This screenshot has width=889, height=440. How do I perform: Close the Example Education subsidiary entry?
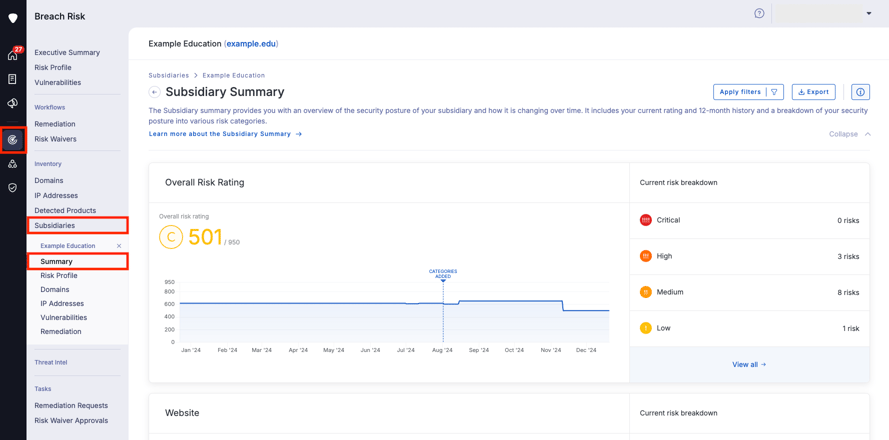pyautogui.click(x=119, y=246)
